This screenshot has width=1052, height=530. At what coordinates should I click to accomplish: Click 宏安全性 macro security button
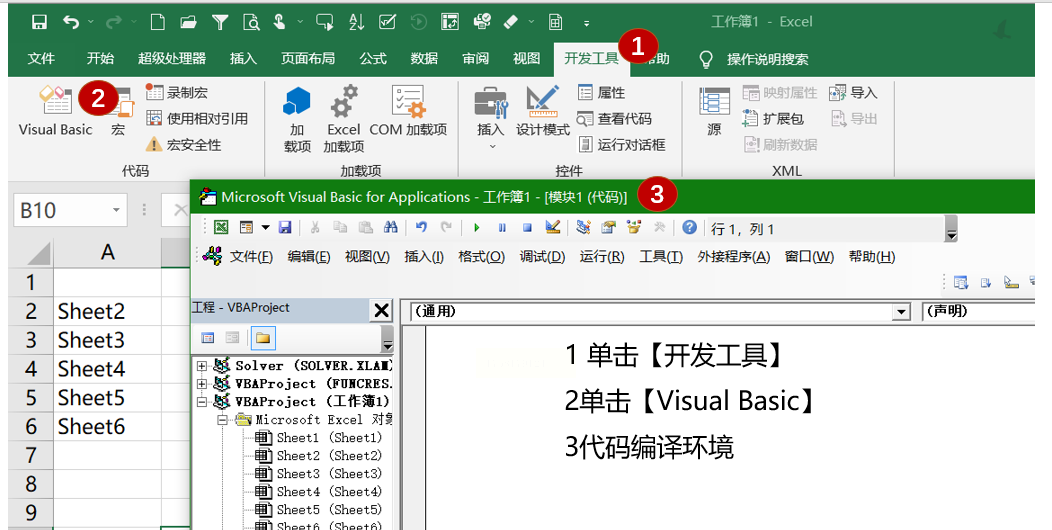click(x=184, y=145)
